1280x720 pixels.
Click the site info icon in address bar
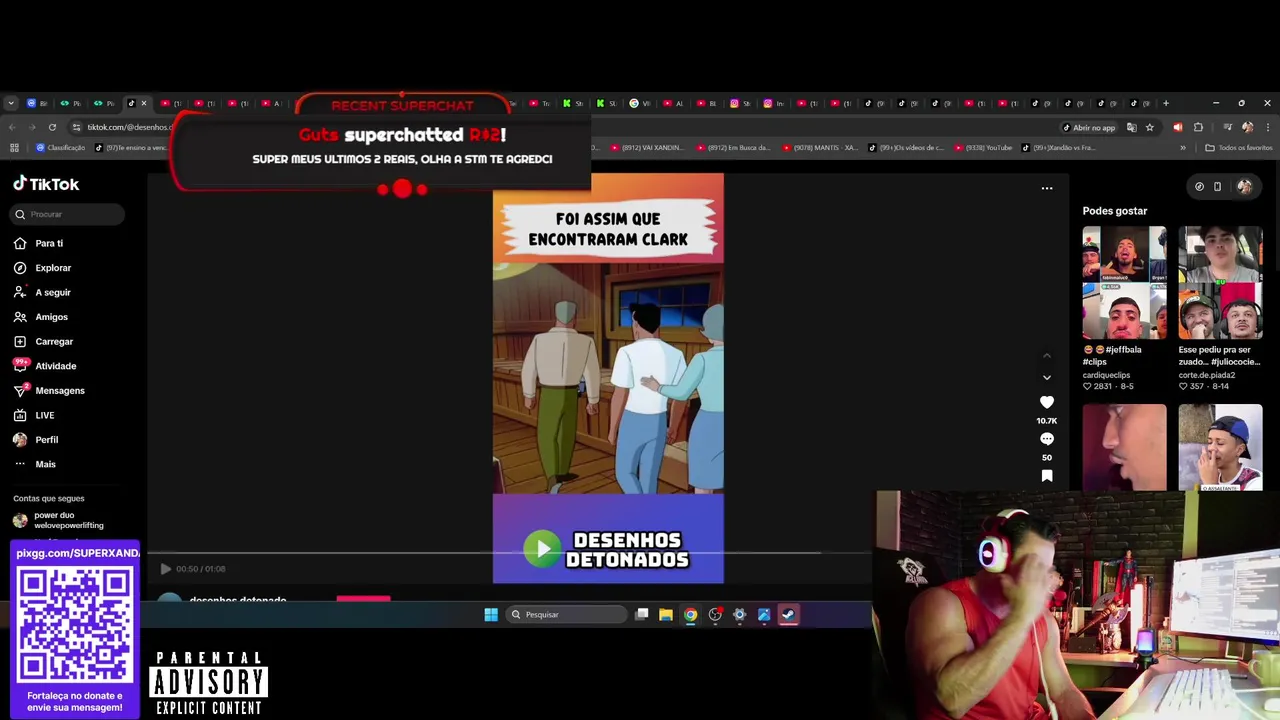[78, 127]
